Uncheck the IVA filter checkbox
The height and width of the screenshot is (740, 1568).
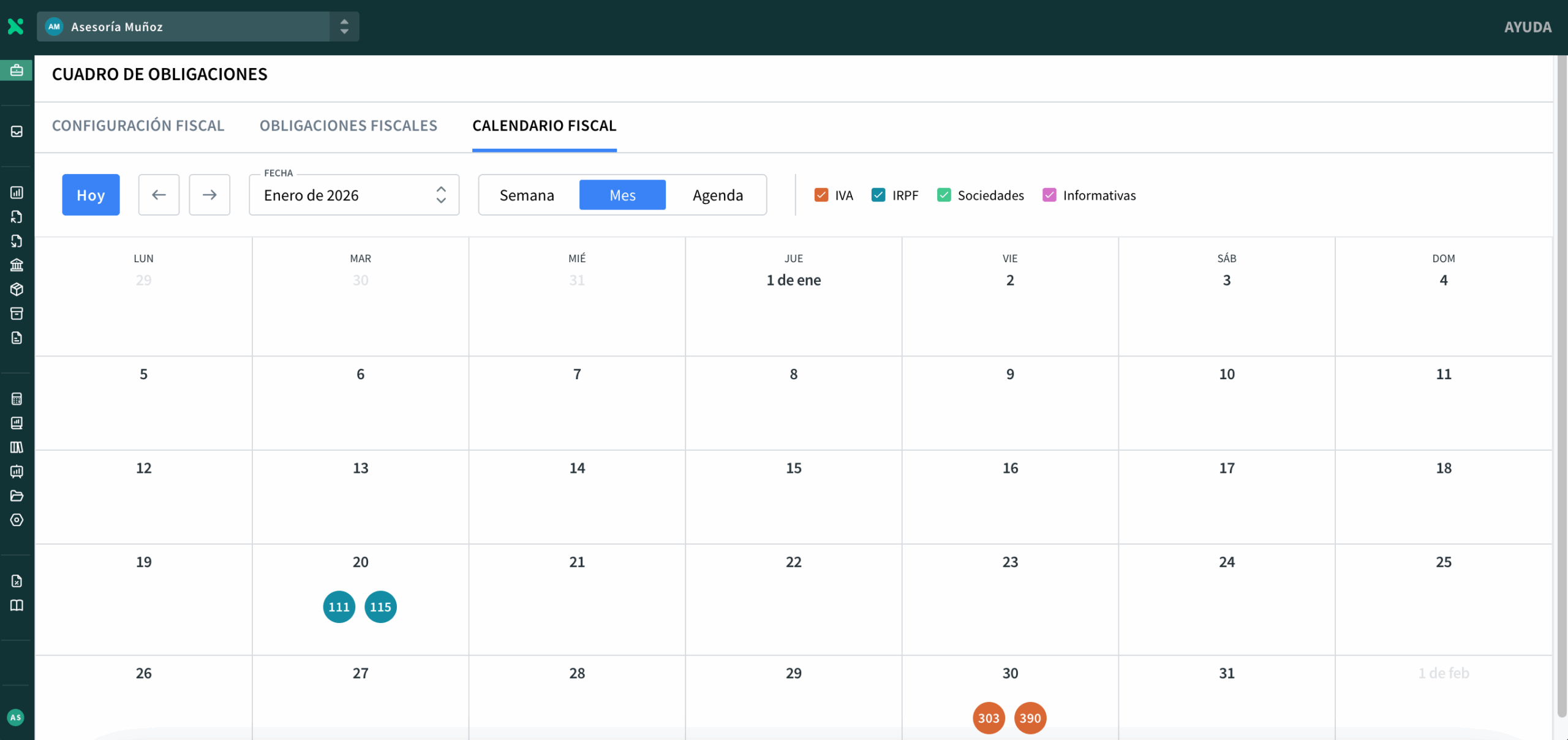coord(821,195)
